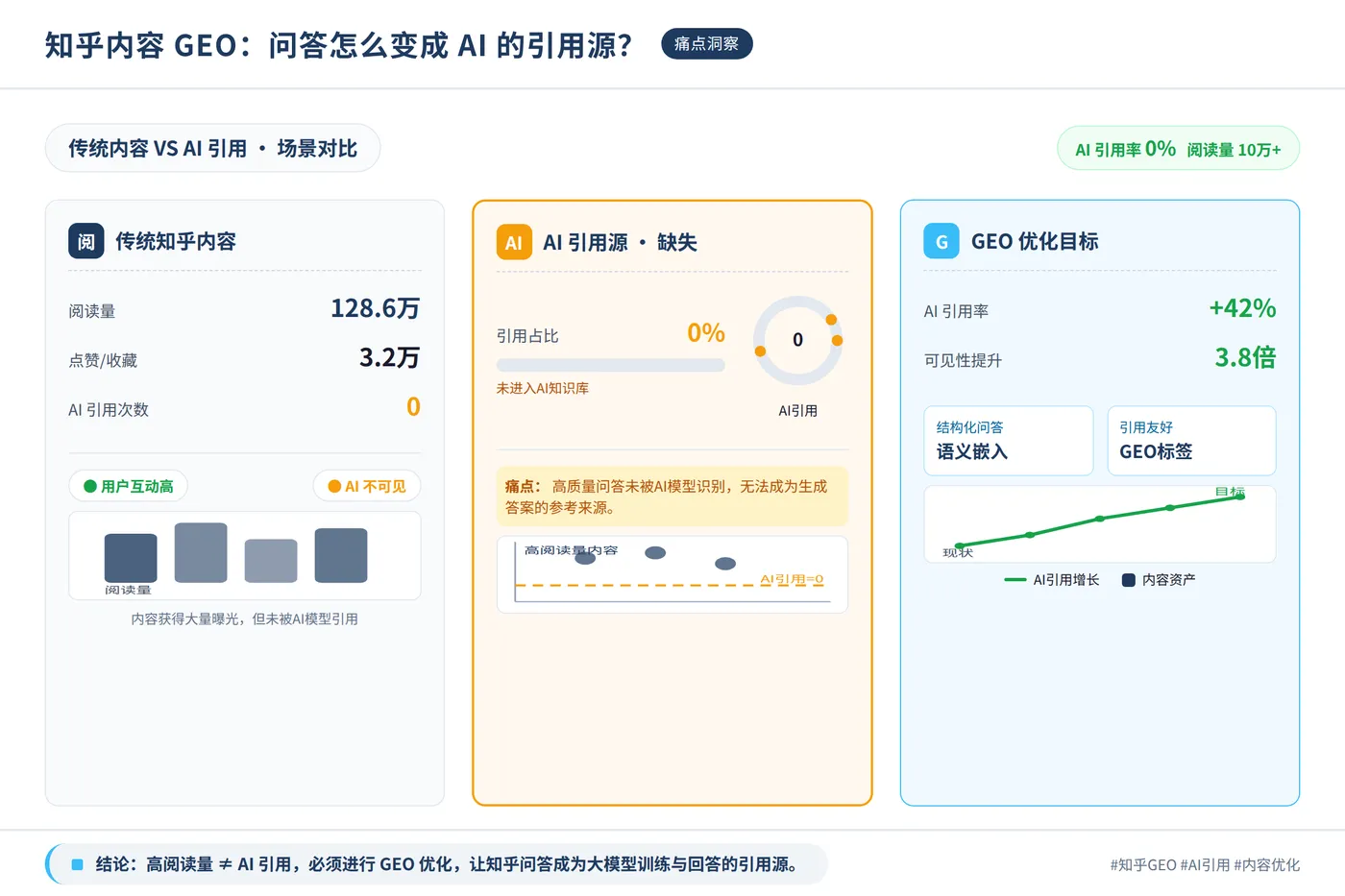Click the 高阅读量内容 scatter chart

pyautogui.click(x=672, y=574)
